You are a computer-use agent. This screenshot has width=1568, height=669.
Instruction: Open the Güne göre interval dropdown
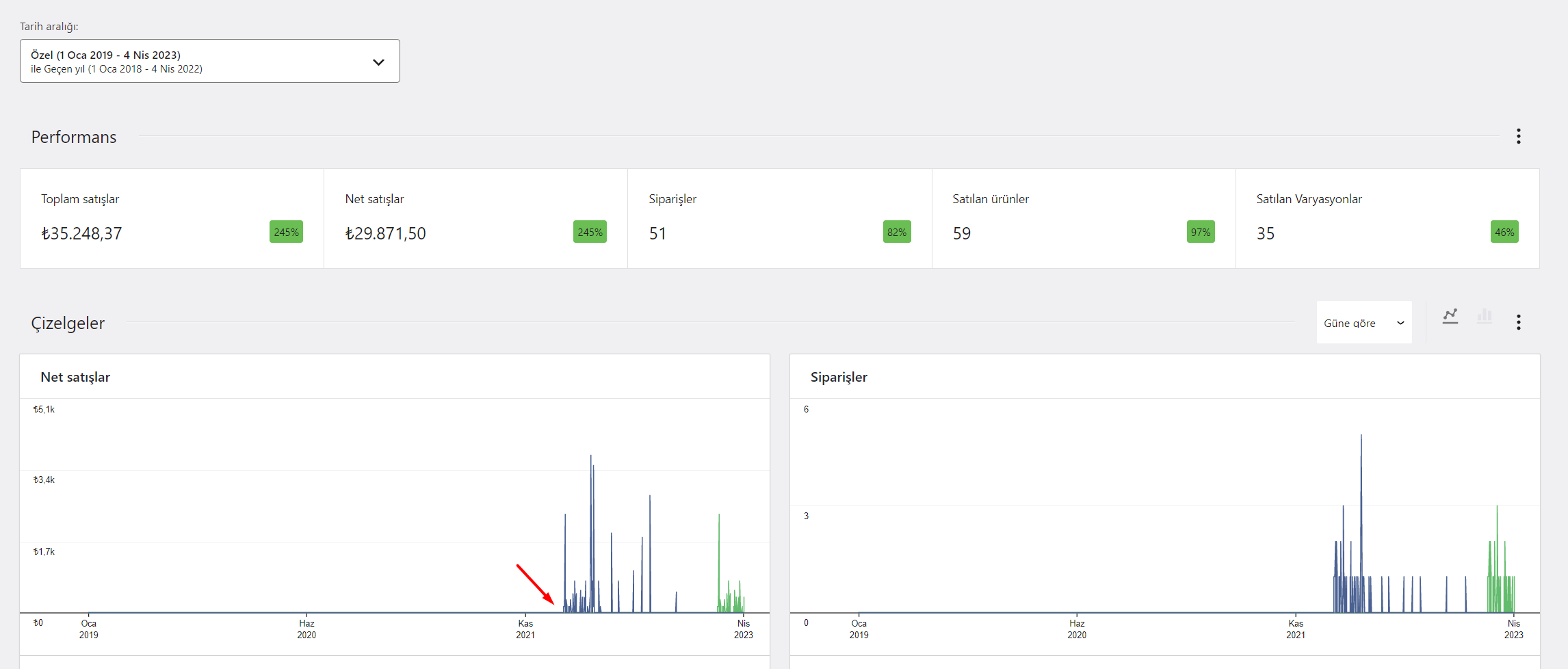1363,322
